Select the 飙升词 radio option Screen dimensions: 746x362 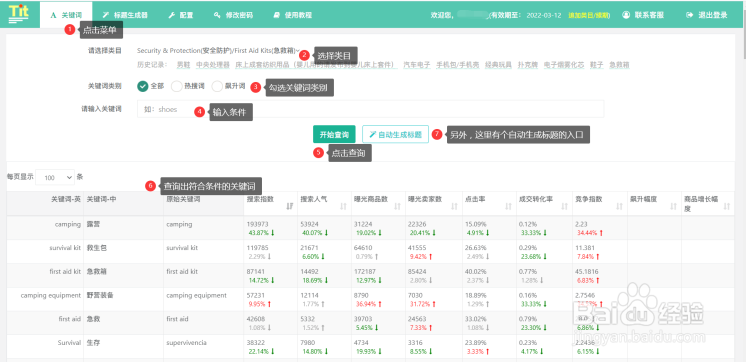[217, 86]
